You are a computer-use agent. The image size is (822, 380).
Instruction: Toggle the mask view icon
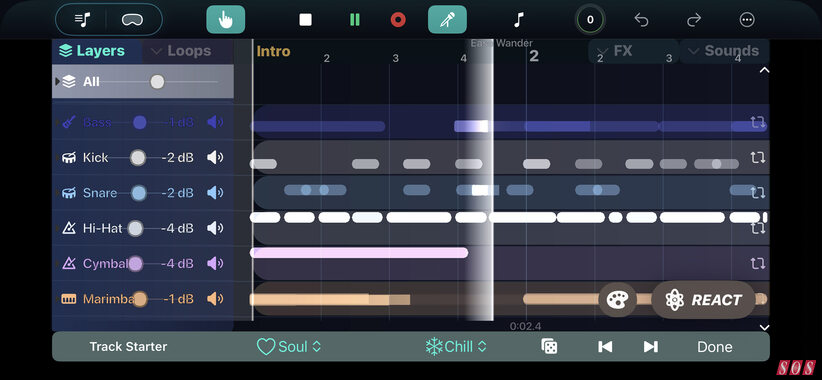pos(132,20)
